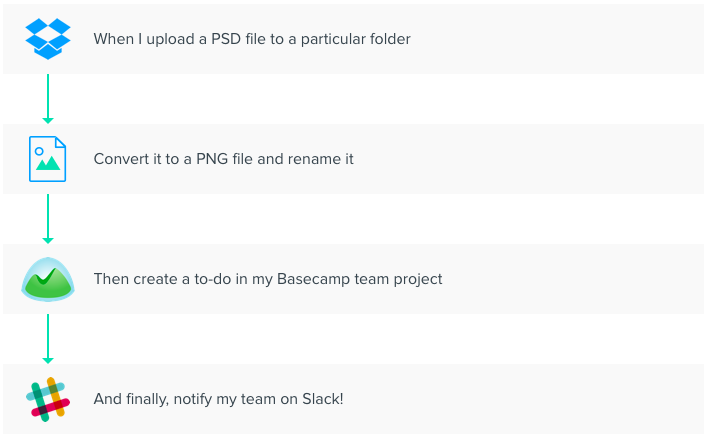Choose the 'And finally, notify my team' step
The height and width of the screenshot is (448, 704).
coord(219,399)
